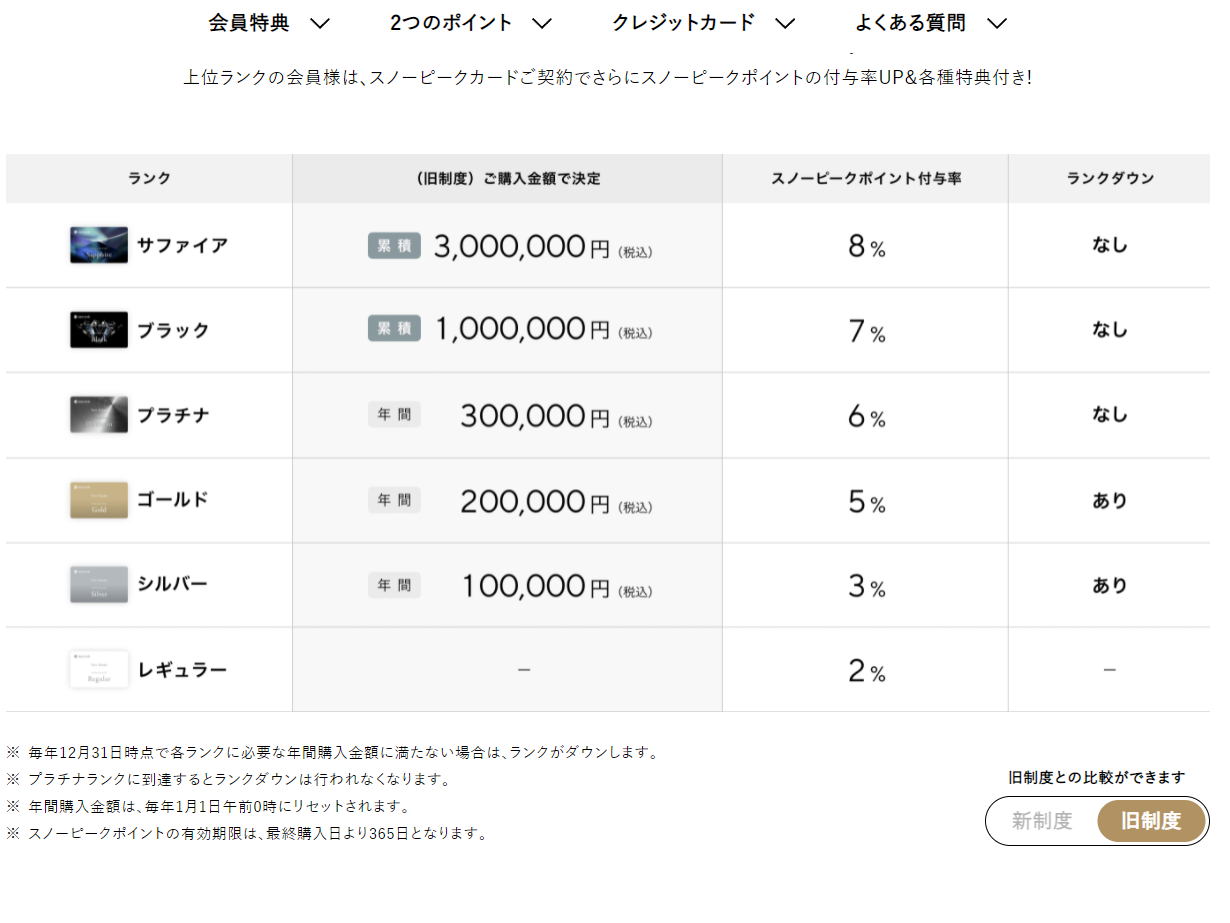The width and height of the screenshot is (1230, 923).
Task: Click the シルバー rank name
Action: 173,585
